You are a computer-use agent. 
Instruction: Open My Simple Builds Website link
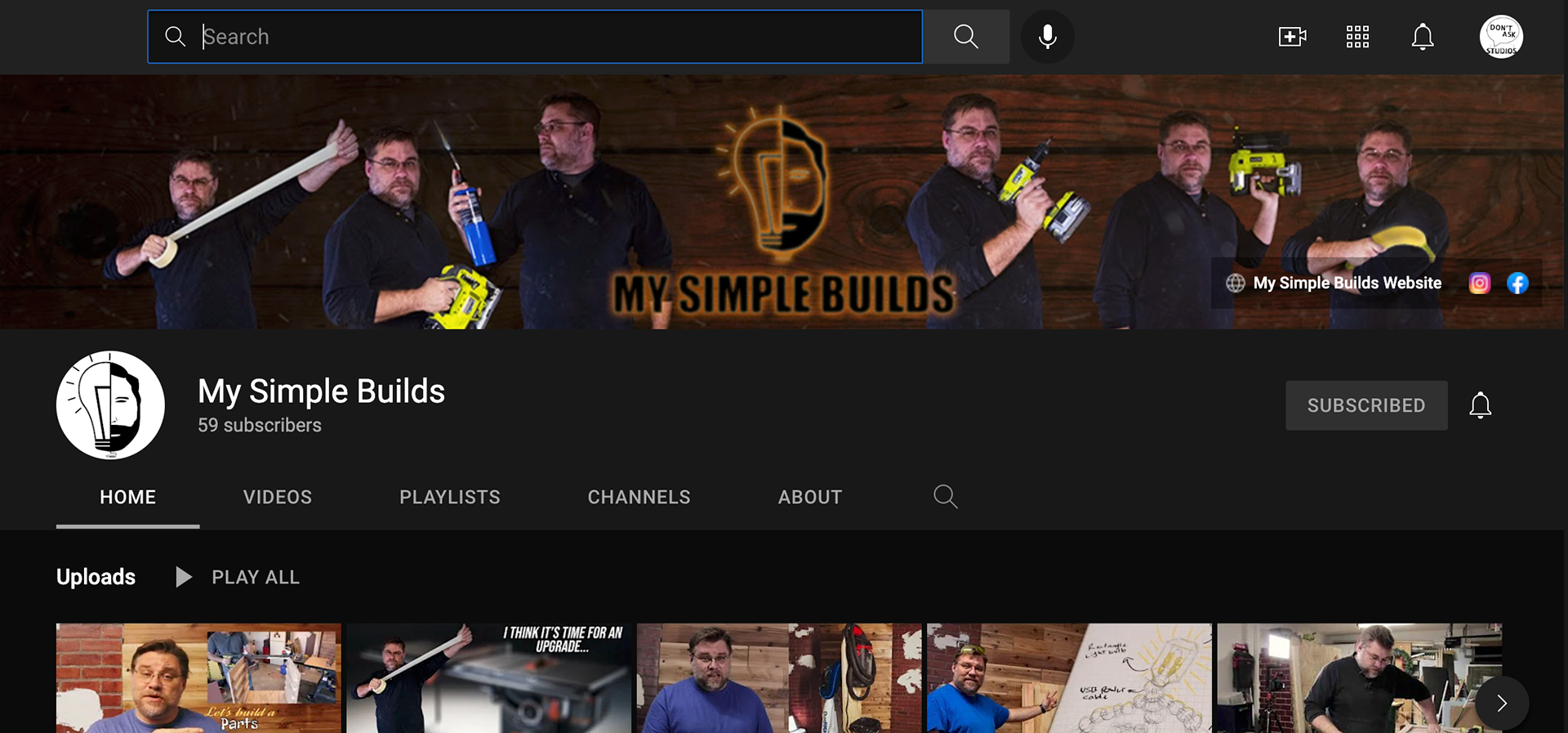pyautogui.click(x=1347, y=283)
